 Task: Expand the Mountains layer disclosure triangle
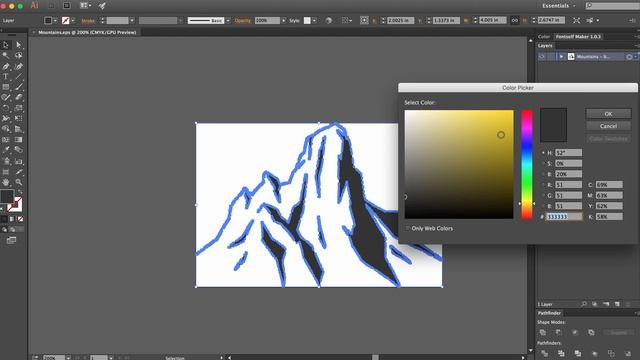click(562, 57)
